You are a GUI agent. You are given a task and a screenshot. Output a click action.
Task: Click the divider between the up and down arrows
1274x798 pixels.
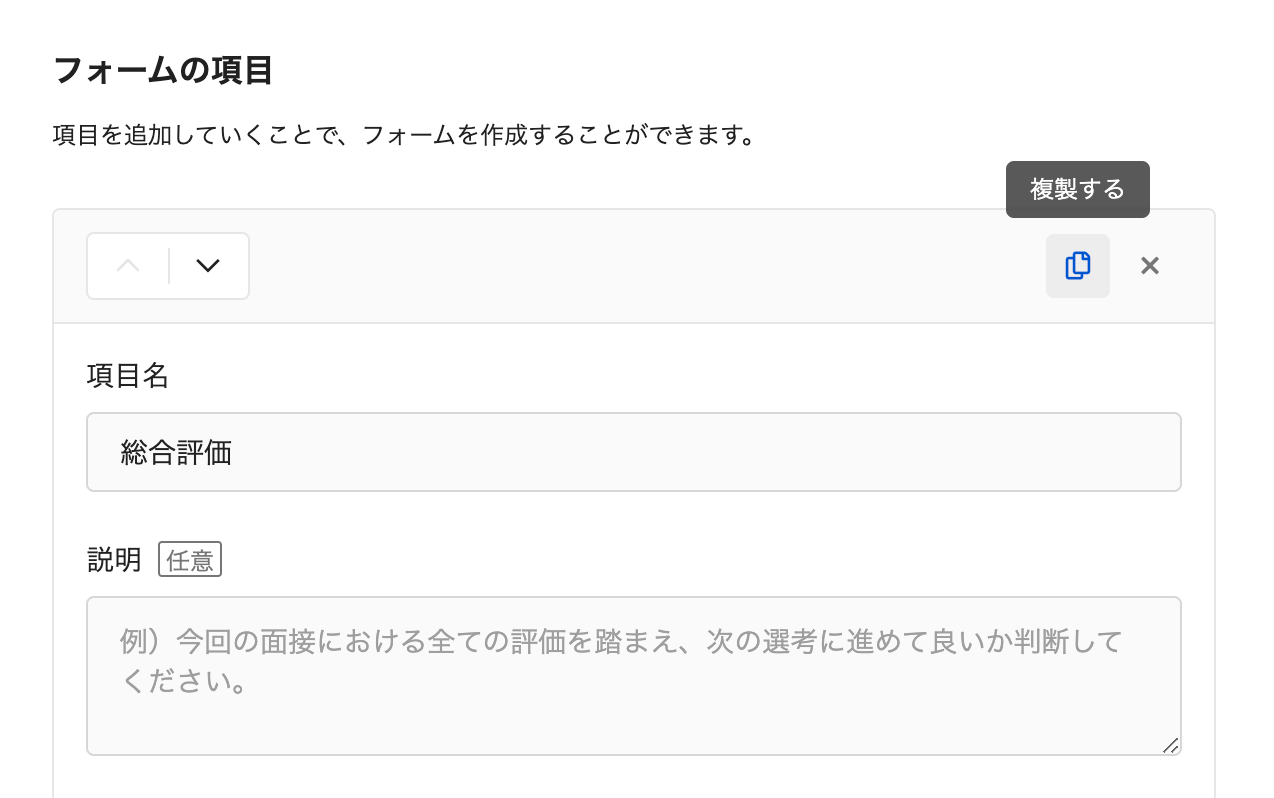point(169,266)
